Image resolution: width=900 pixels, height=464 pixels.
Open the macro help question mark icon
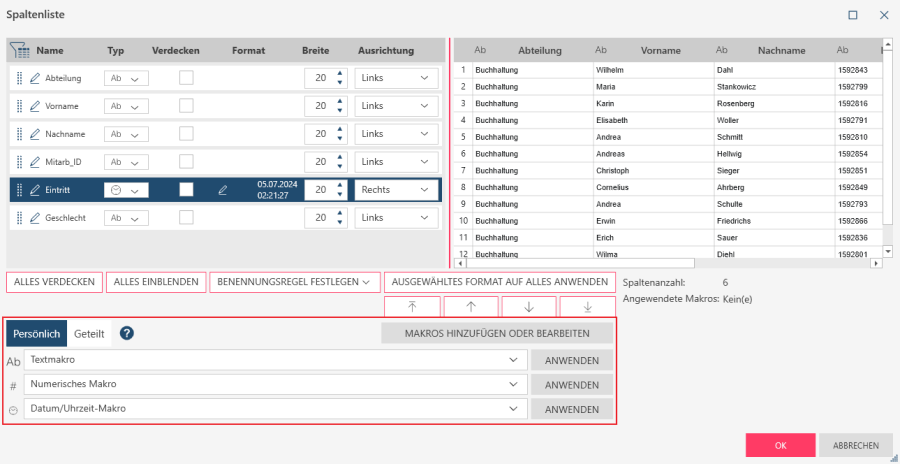coord(127,334)
